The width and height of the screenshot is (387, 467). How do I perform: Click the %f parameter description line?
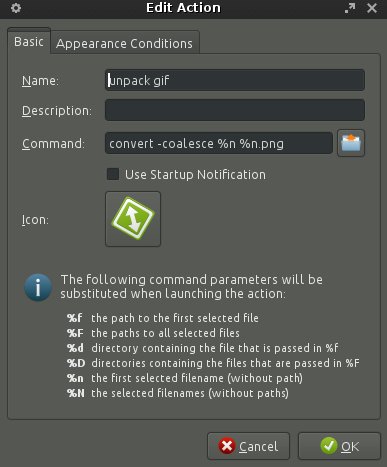tap(163, 318)
